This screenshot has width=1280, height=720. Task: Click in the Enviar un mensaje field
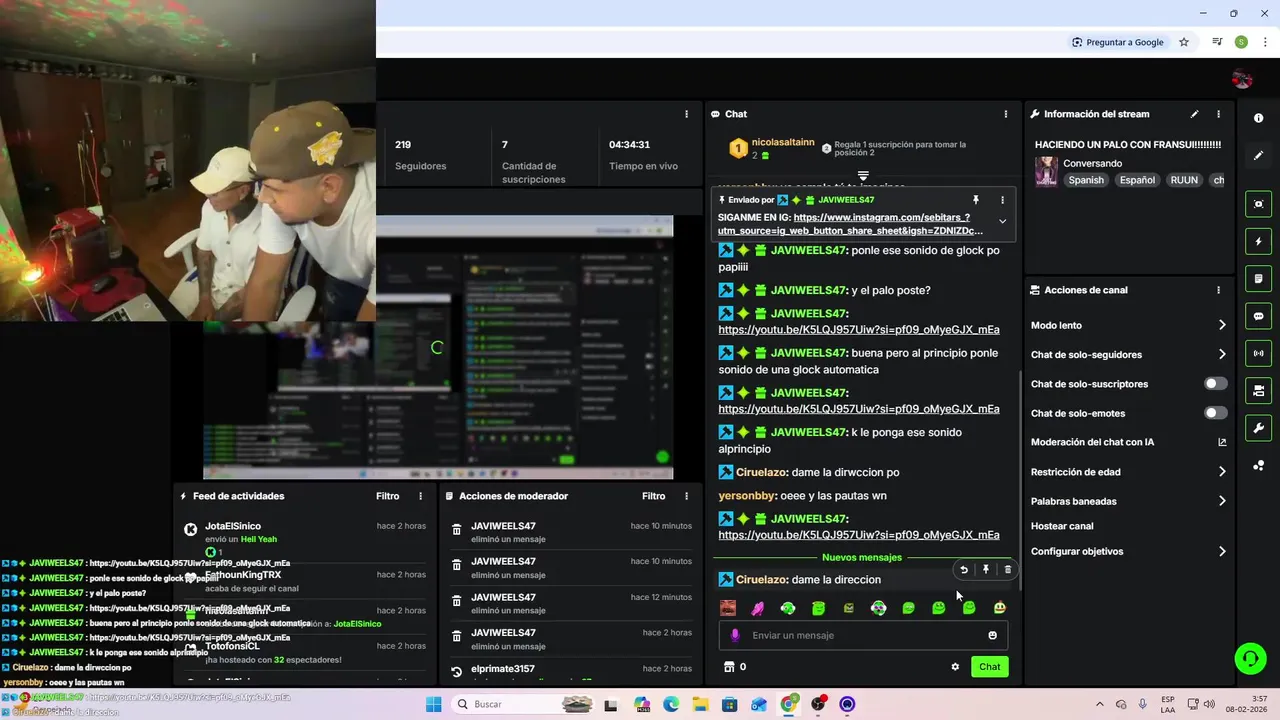863,635
